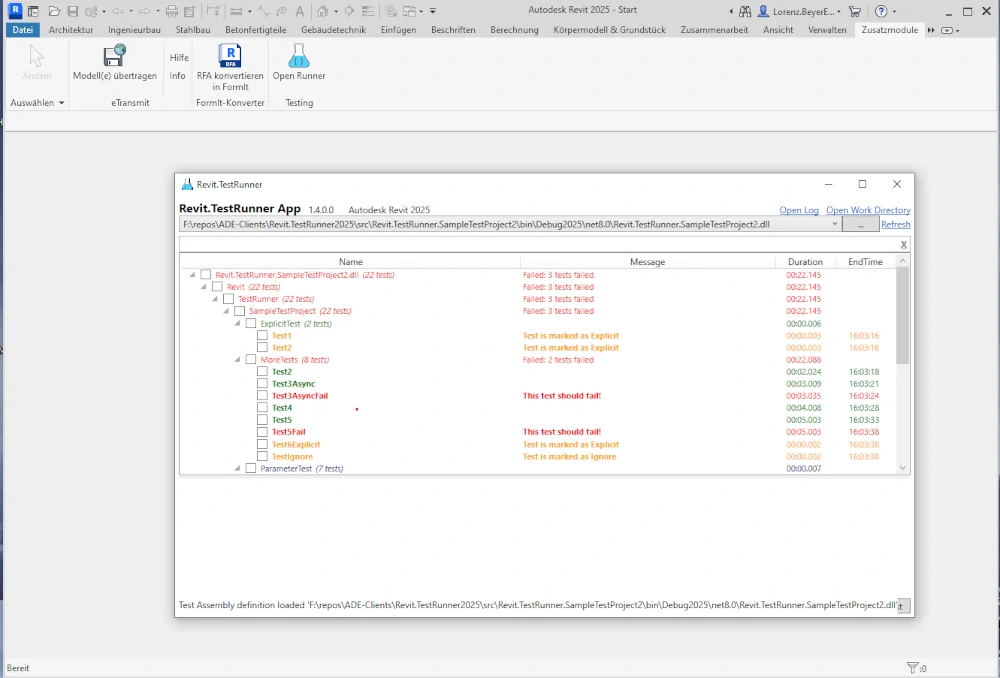Collapse the ParameterTest tree node

tap(237, 468)
